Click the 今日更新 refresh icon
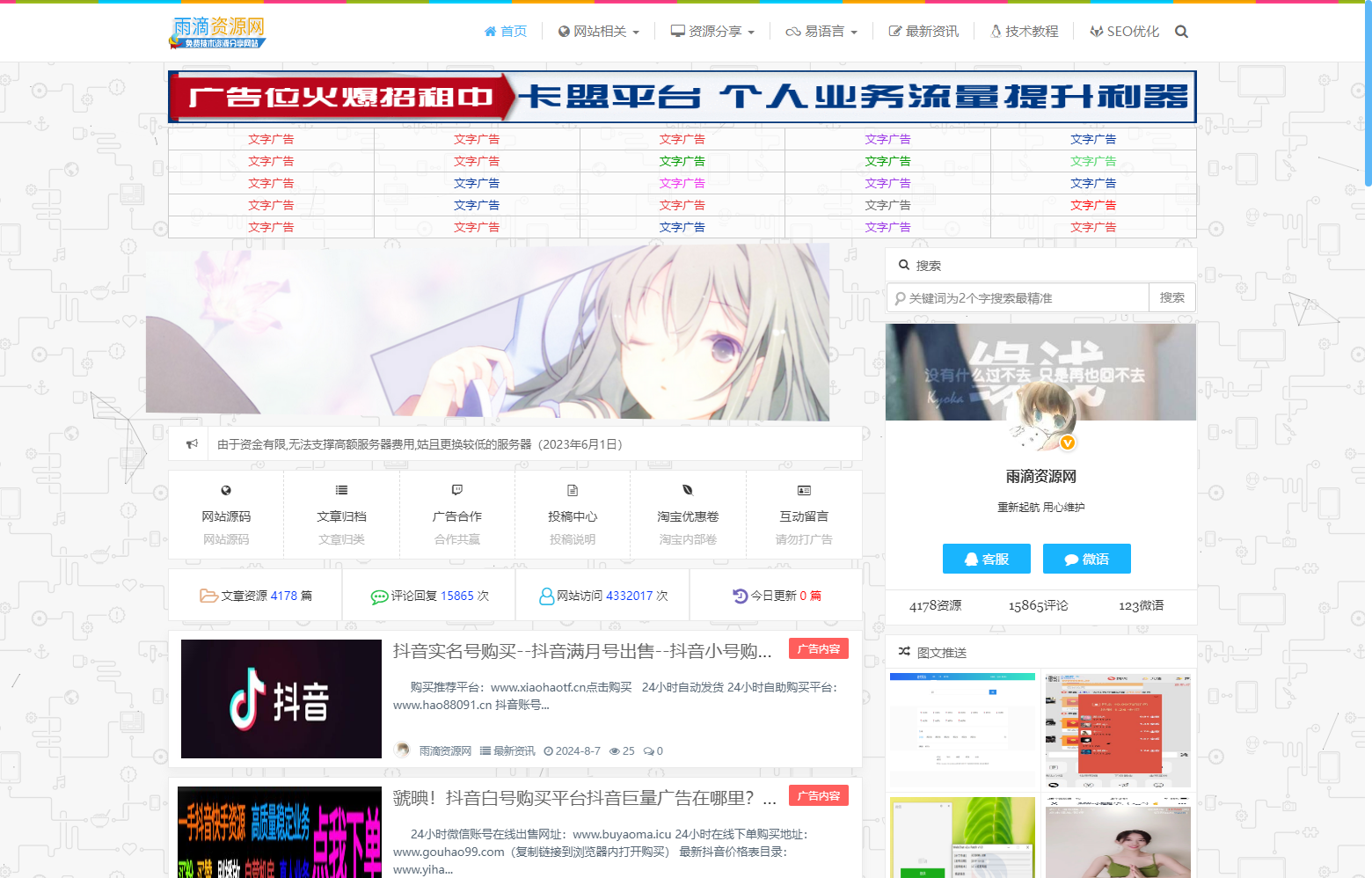This screenshot has width=1372, height=878. click(740, 596)
